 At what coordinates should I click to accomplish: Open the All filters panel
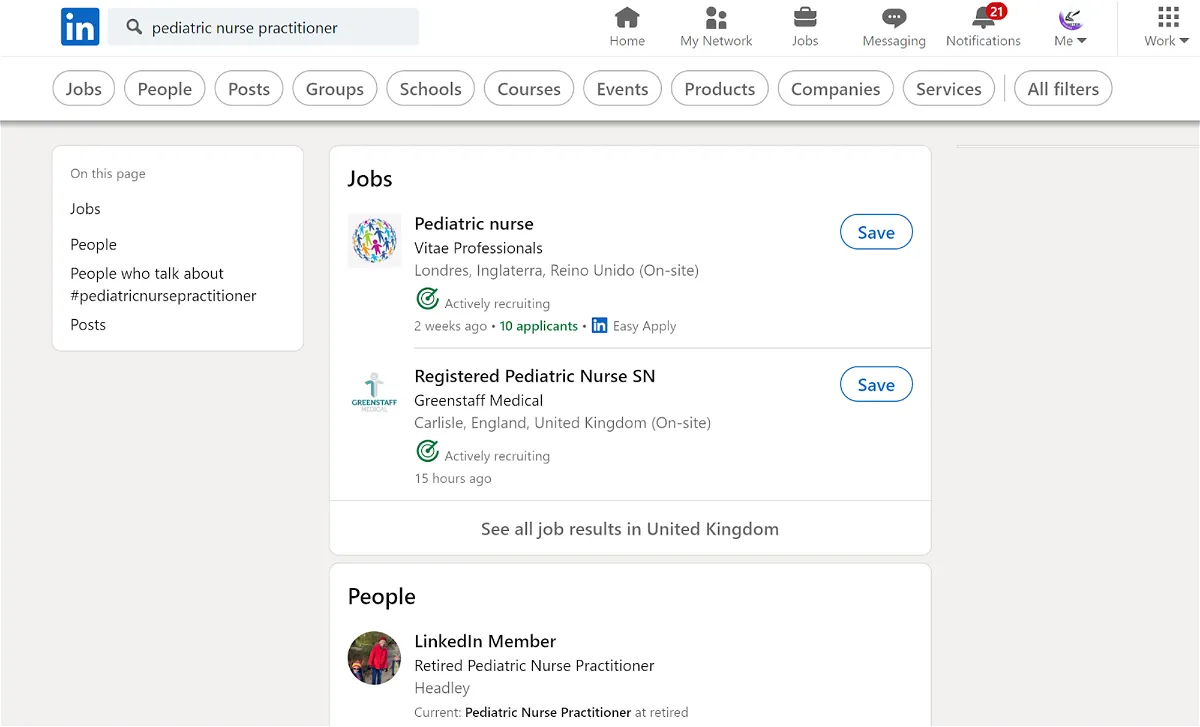coord(1063,89)
